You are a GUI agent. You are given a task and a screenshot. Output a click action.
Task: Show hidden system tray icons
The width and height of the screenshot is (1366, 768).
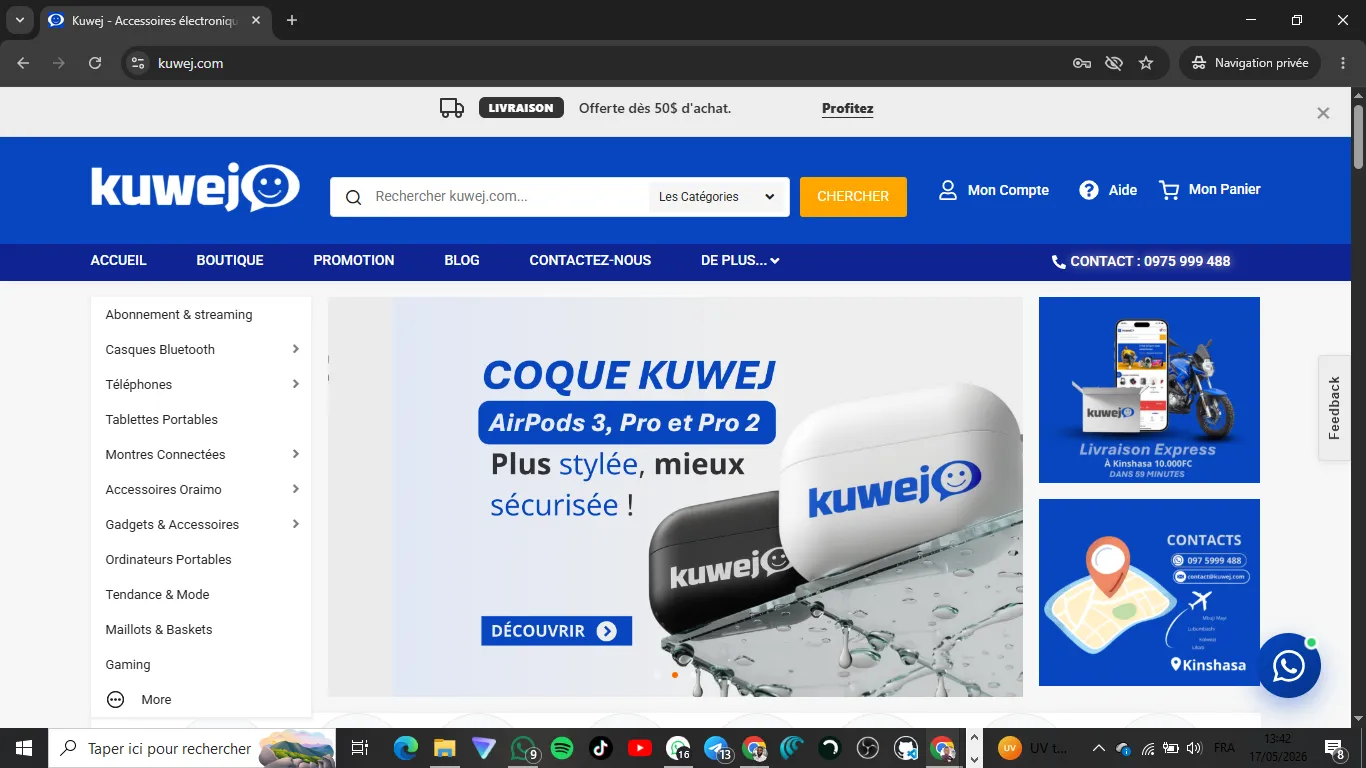pyautogui.click(x=1098, y=748)
